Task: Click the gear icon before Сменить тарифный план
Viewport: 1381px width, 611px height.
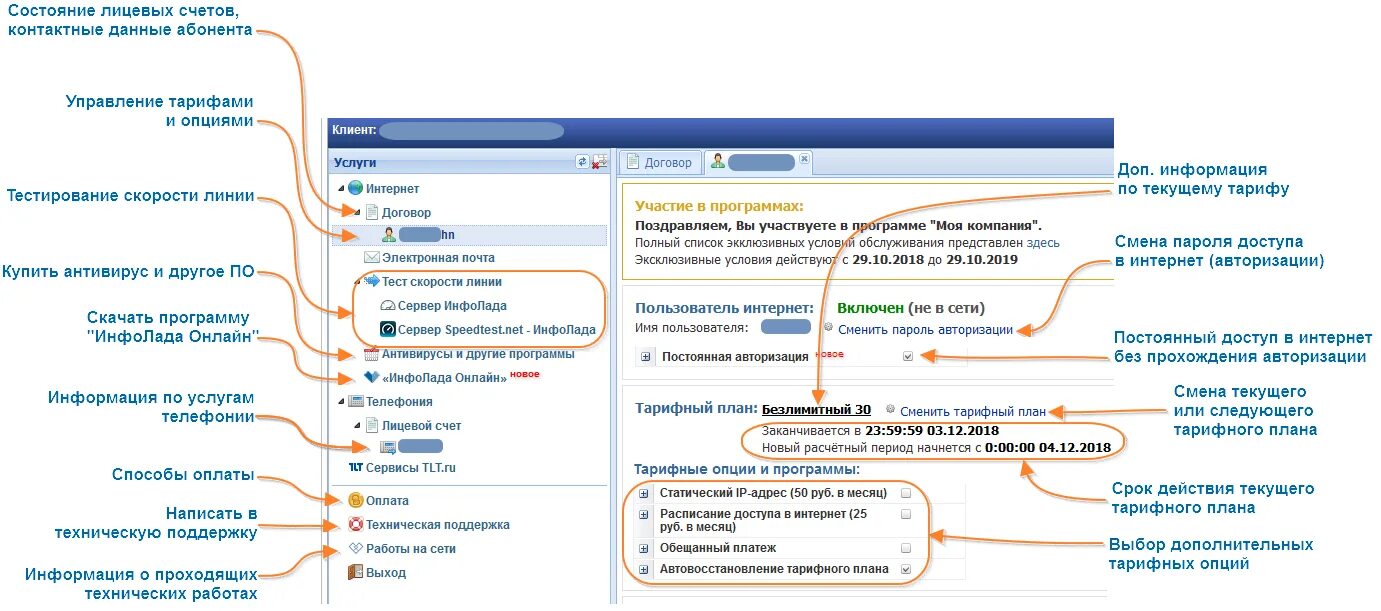Action: 891,409
